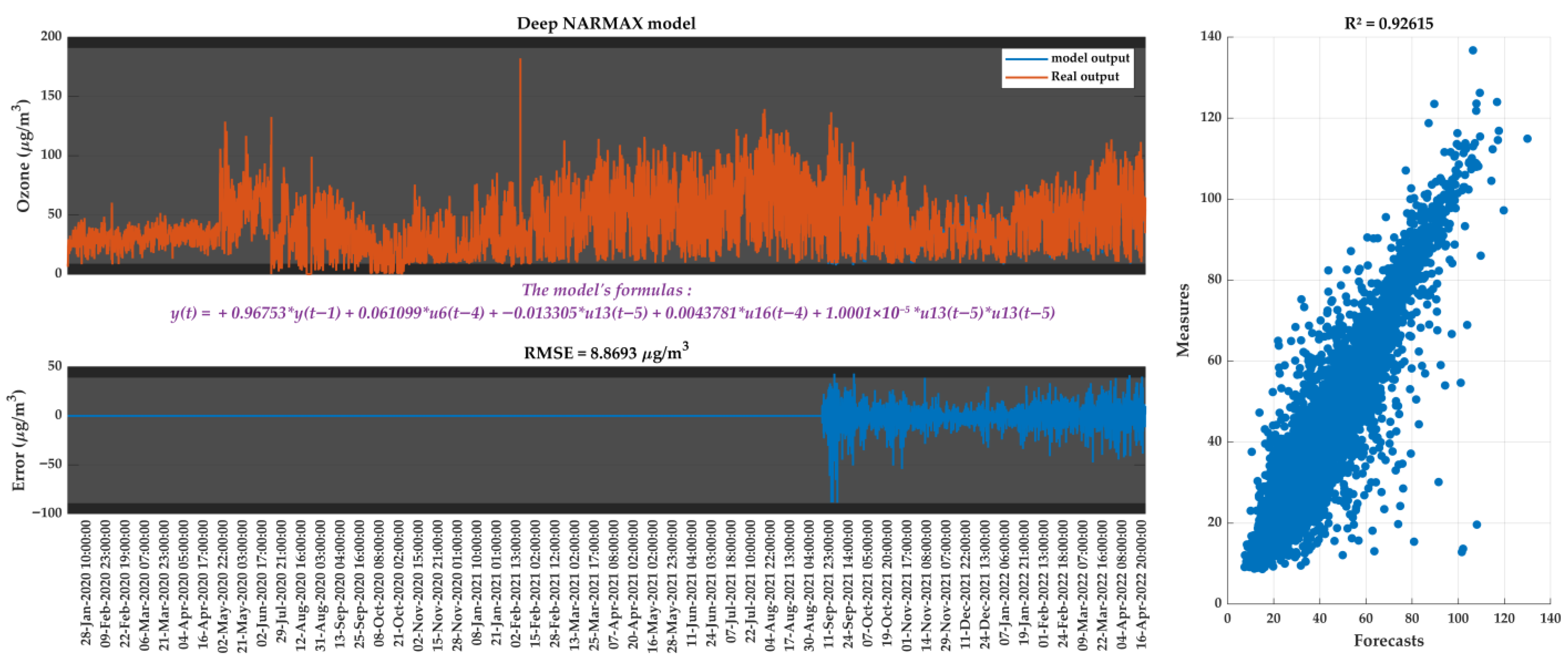Viewport: 1568px width, 670px height.
Task: Click the "Real output" legend label
Action: coord(1085,77)
